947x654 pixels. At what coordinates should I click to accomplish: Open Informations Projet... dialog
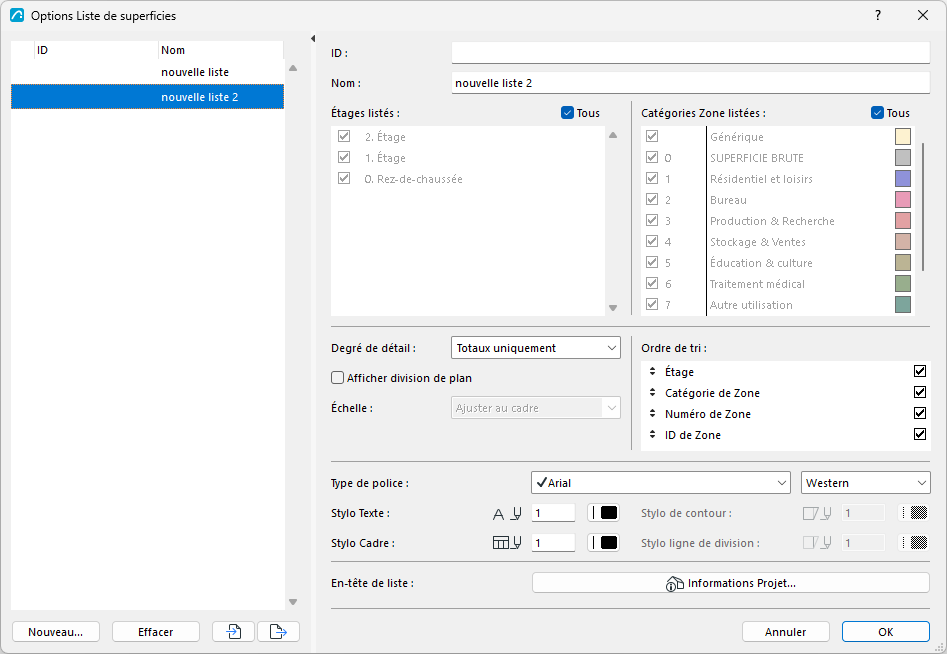coord(731,583)
